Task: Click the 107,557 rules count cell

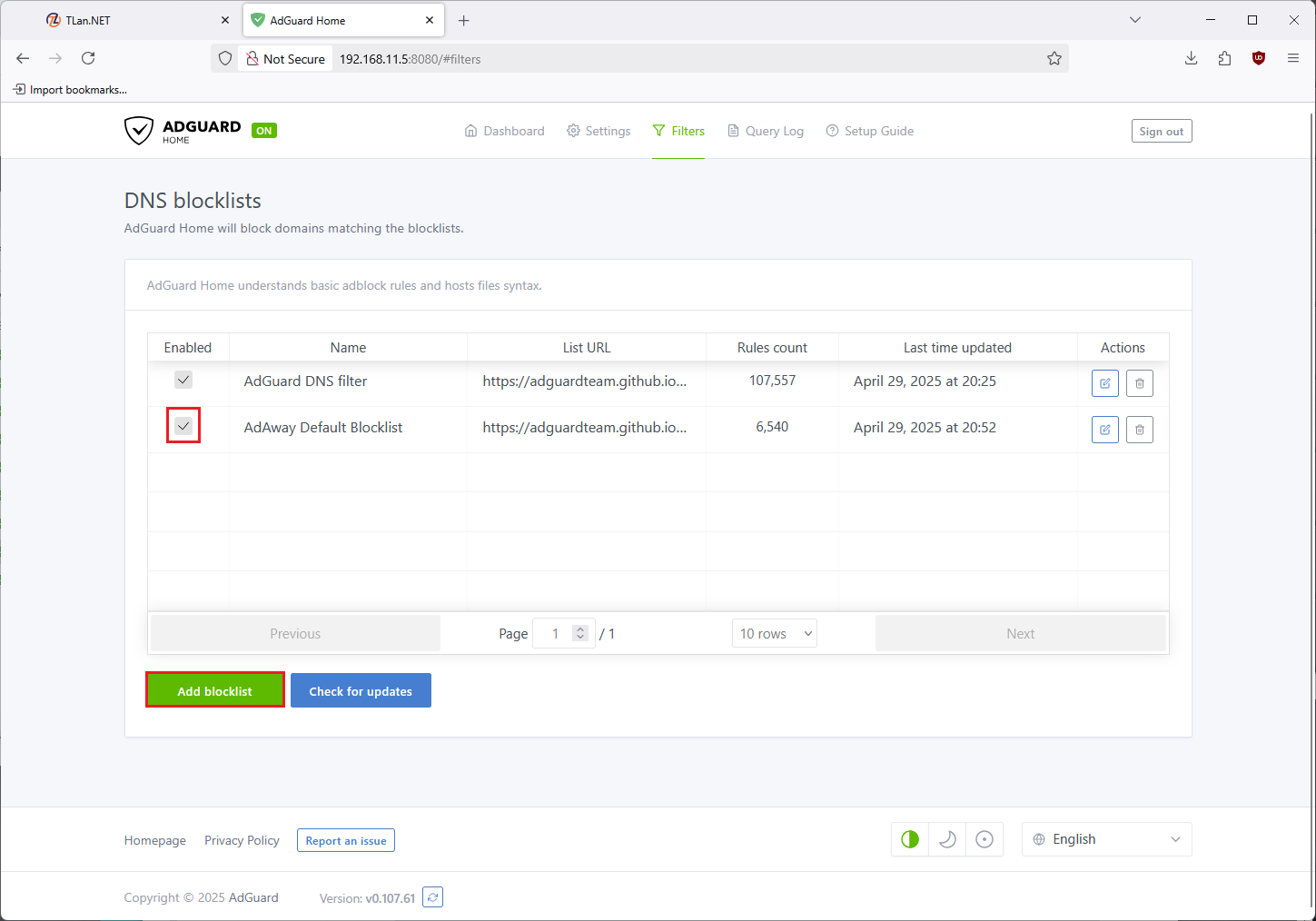Action: pyautogui.click(x=772, y=381)
